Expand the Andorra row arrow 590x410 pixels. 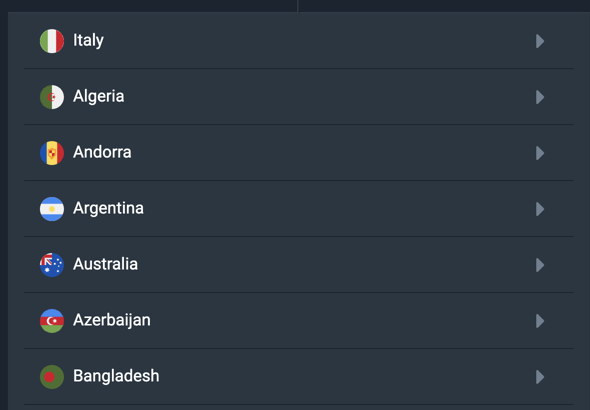540,153
